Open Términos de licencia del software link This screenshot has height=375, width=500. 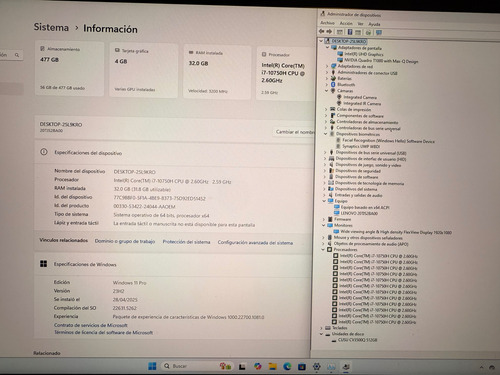point(103,332)
